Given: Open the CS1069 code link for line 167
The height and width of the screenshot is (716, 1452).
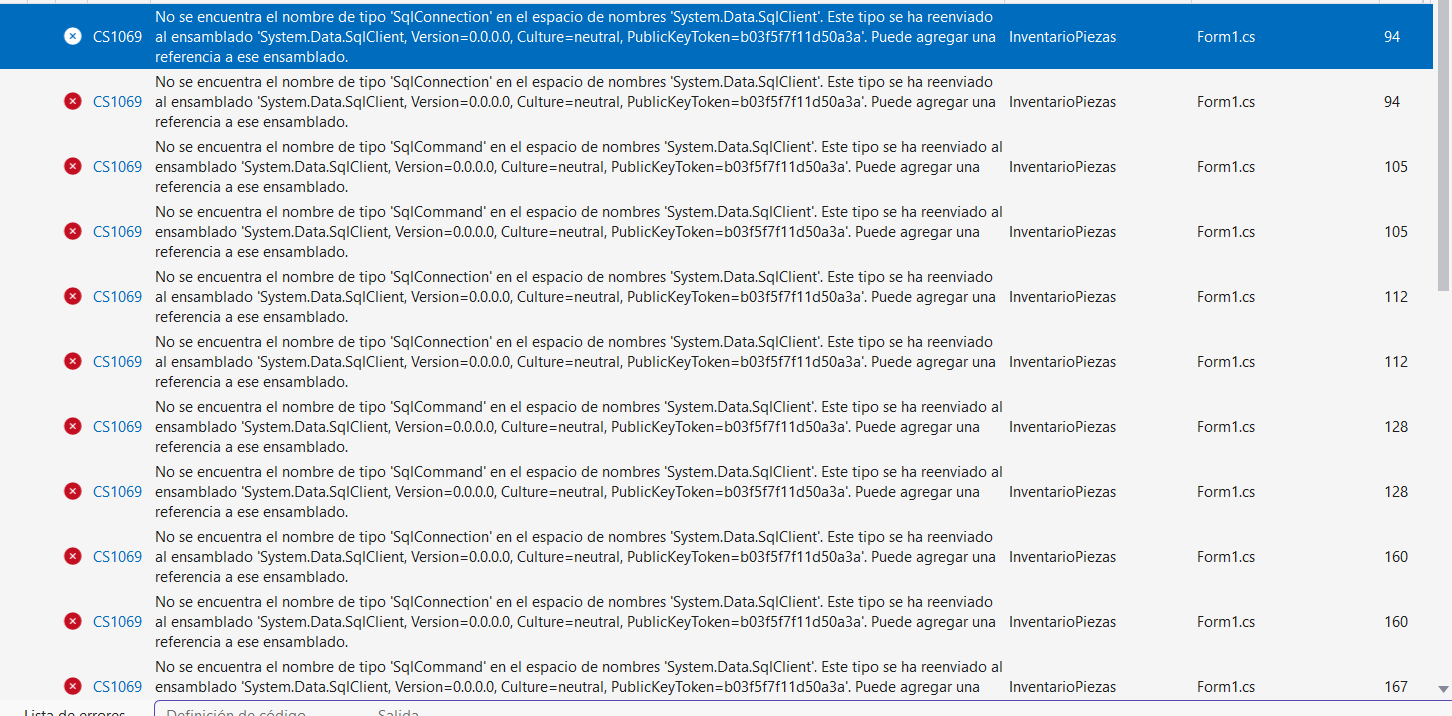Looking at the screenshot, I should click(x=117, y=687).
